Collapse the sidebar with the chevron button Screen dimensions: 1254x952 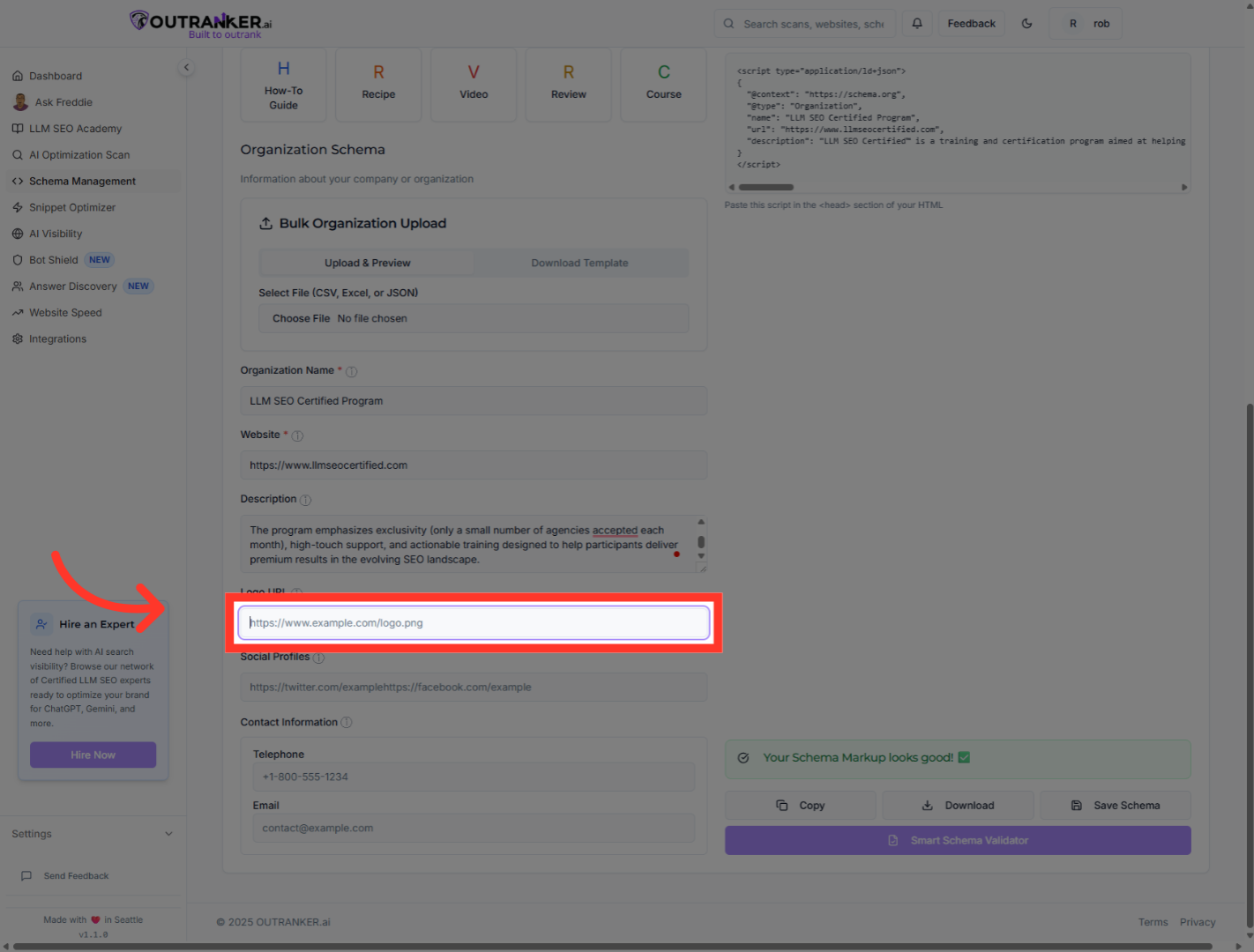point(186,67)
